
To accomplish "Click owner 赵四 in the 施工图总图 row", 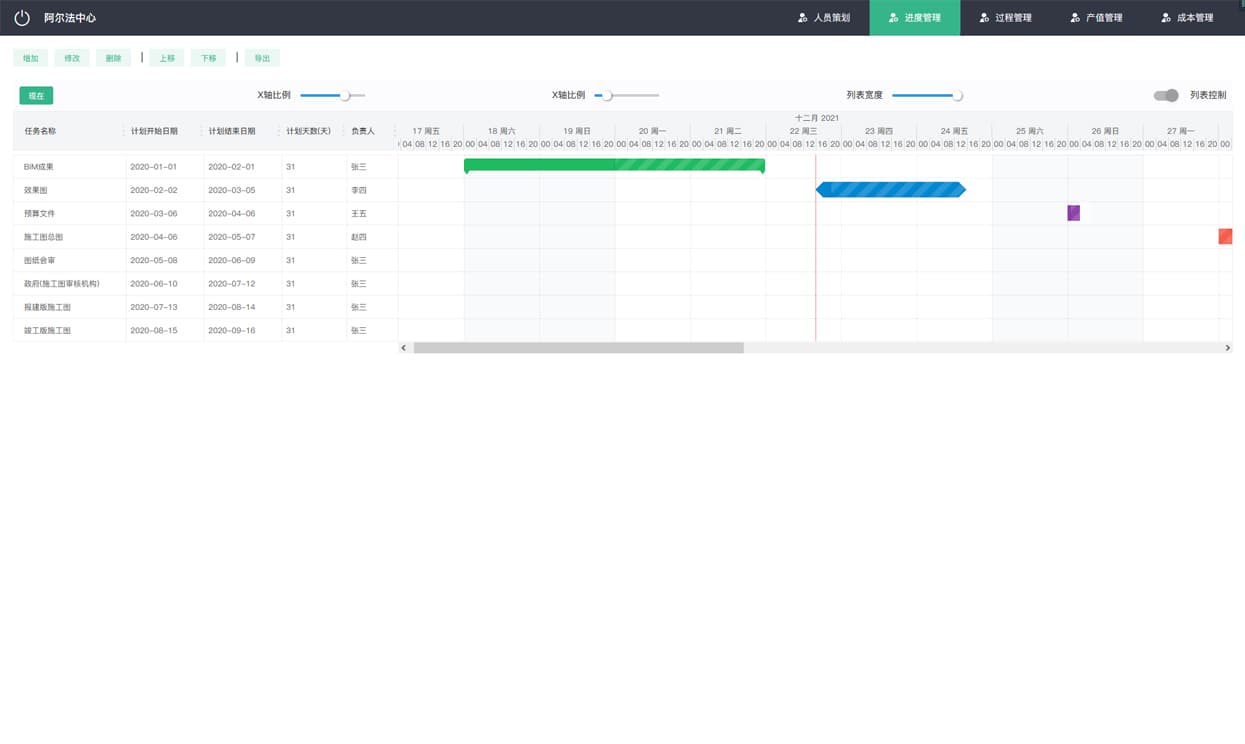I will [359, 237].
